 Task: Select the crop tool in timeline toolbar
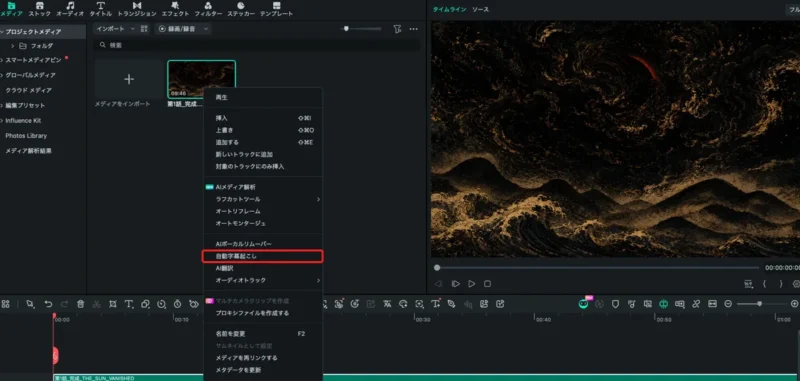click(113, 304)
